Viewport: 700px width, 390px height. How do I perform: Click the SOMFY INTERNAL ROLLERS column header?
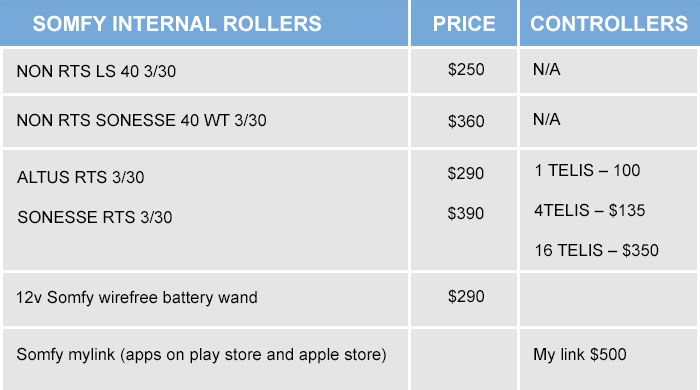click(177, 24)
